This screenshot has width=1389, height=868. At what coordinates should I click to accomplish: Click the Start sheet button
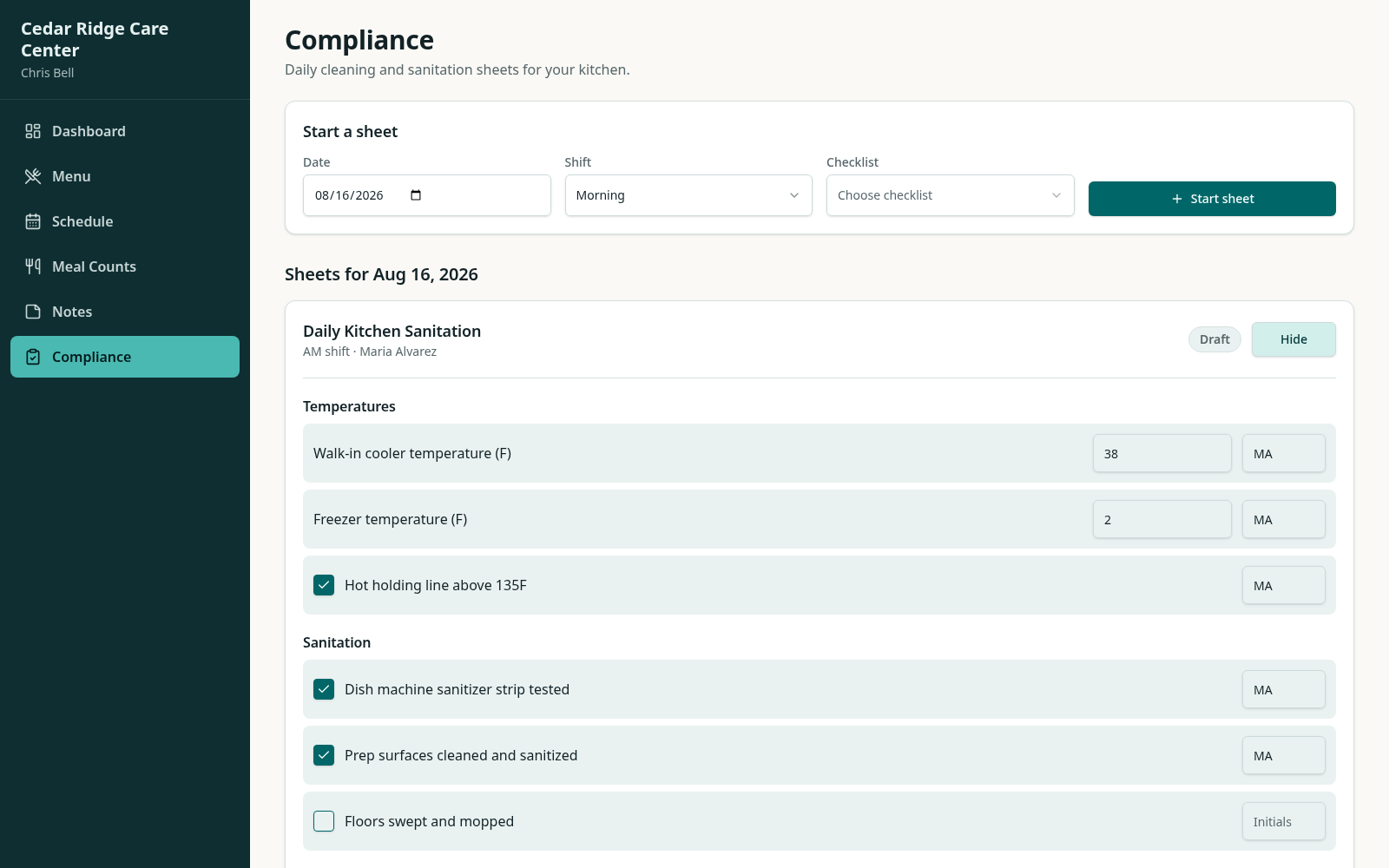pyautogui.click(x=1212, y=199)
